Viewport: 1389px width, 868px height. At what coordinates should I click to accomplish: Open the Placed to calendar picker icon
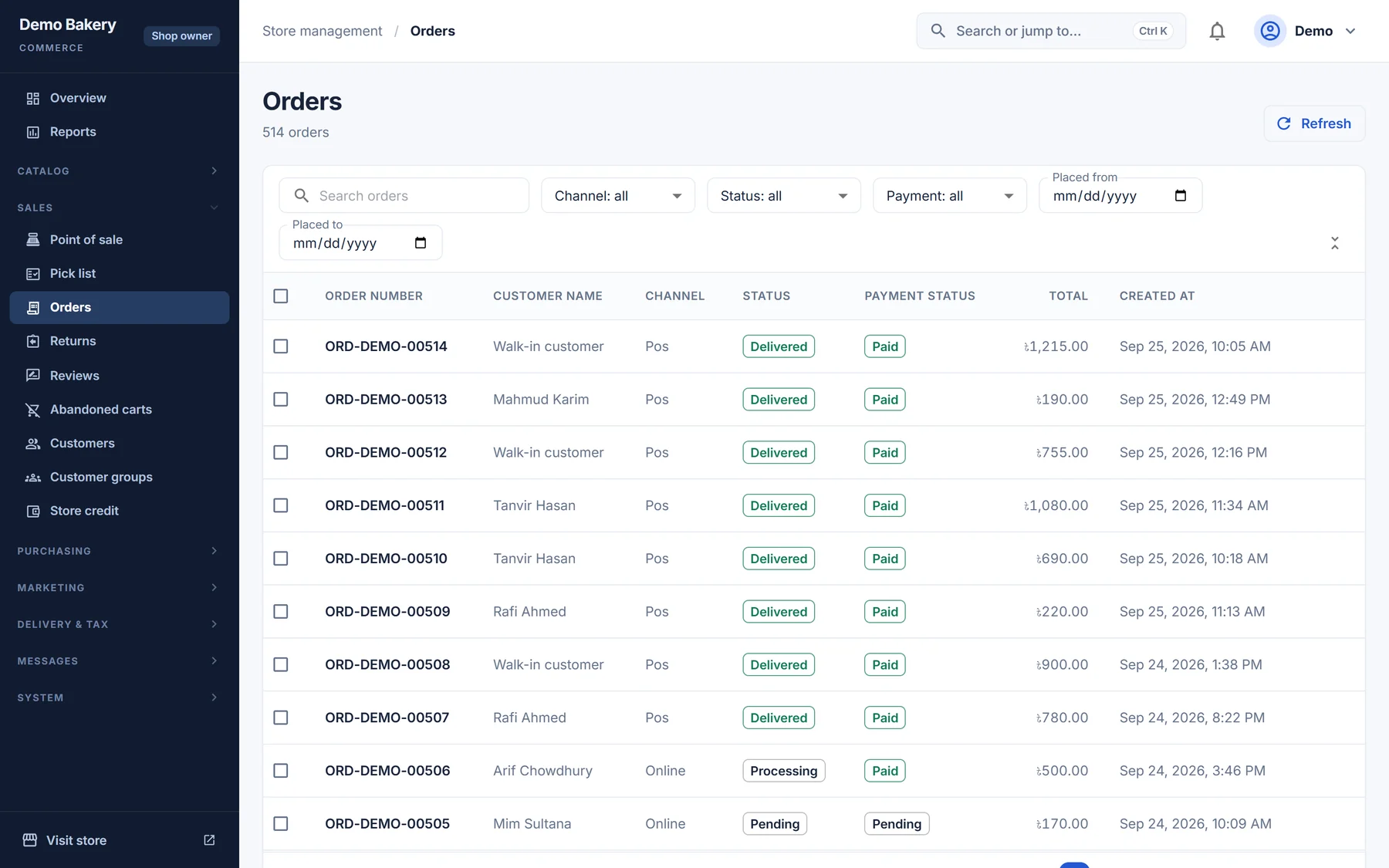(x=421, y=243)
